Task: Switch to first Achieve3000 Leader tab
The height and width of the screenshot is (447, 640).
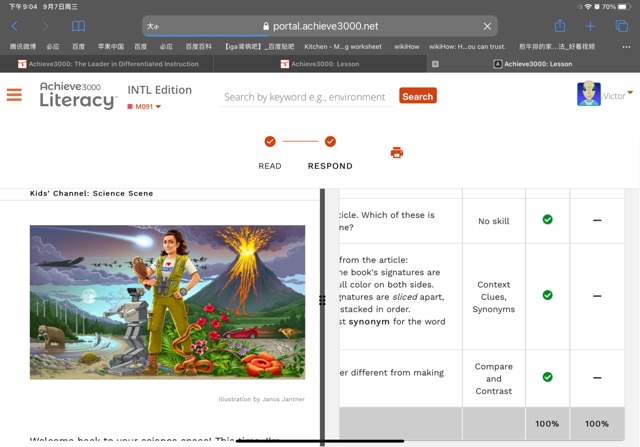Action: 108,64
